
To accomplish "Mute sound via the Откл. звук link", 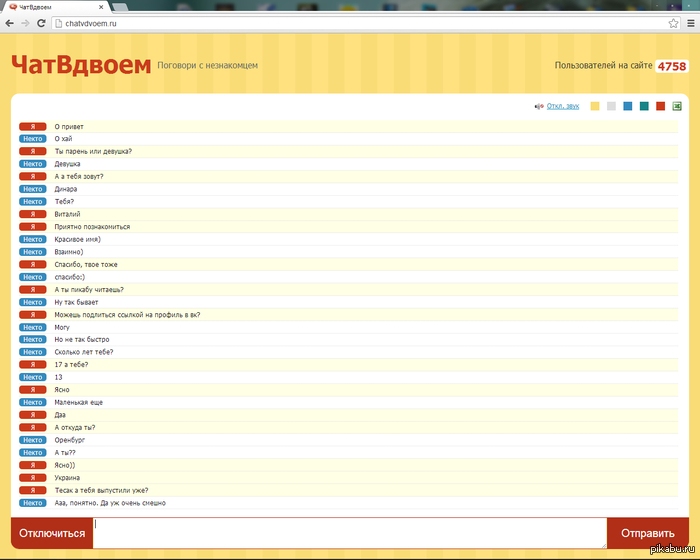I will pos(563,106).
